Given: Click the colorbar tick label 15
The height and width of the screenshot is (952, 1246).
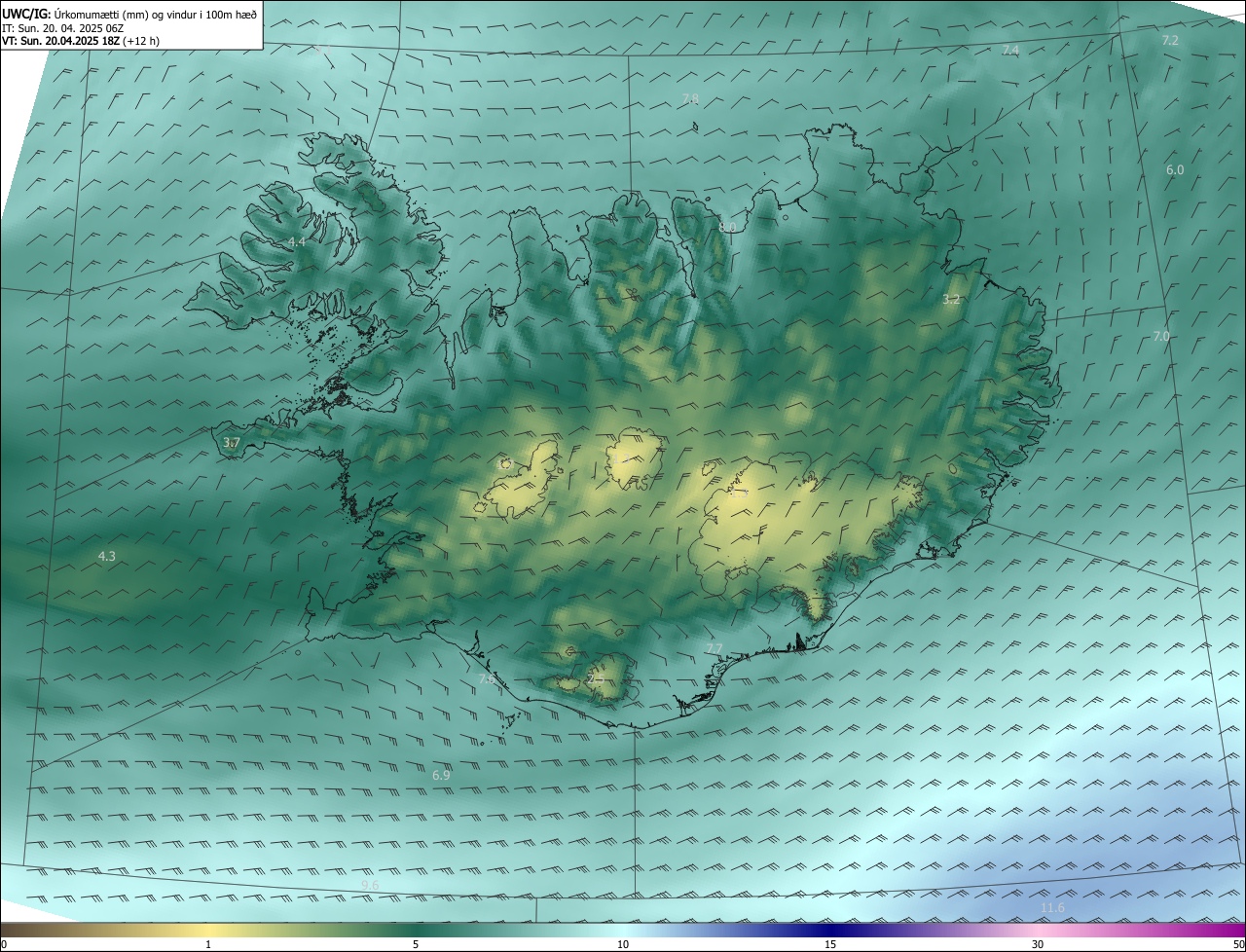Looking at the screenshot, I should pos(830,944).
